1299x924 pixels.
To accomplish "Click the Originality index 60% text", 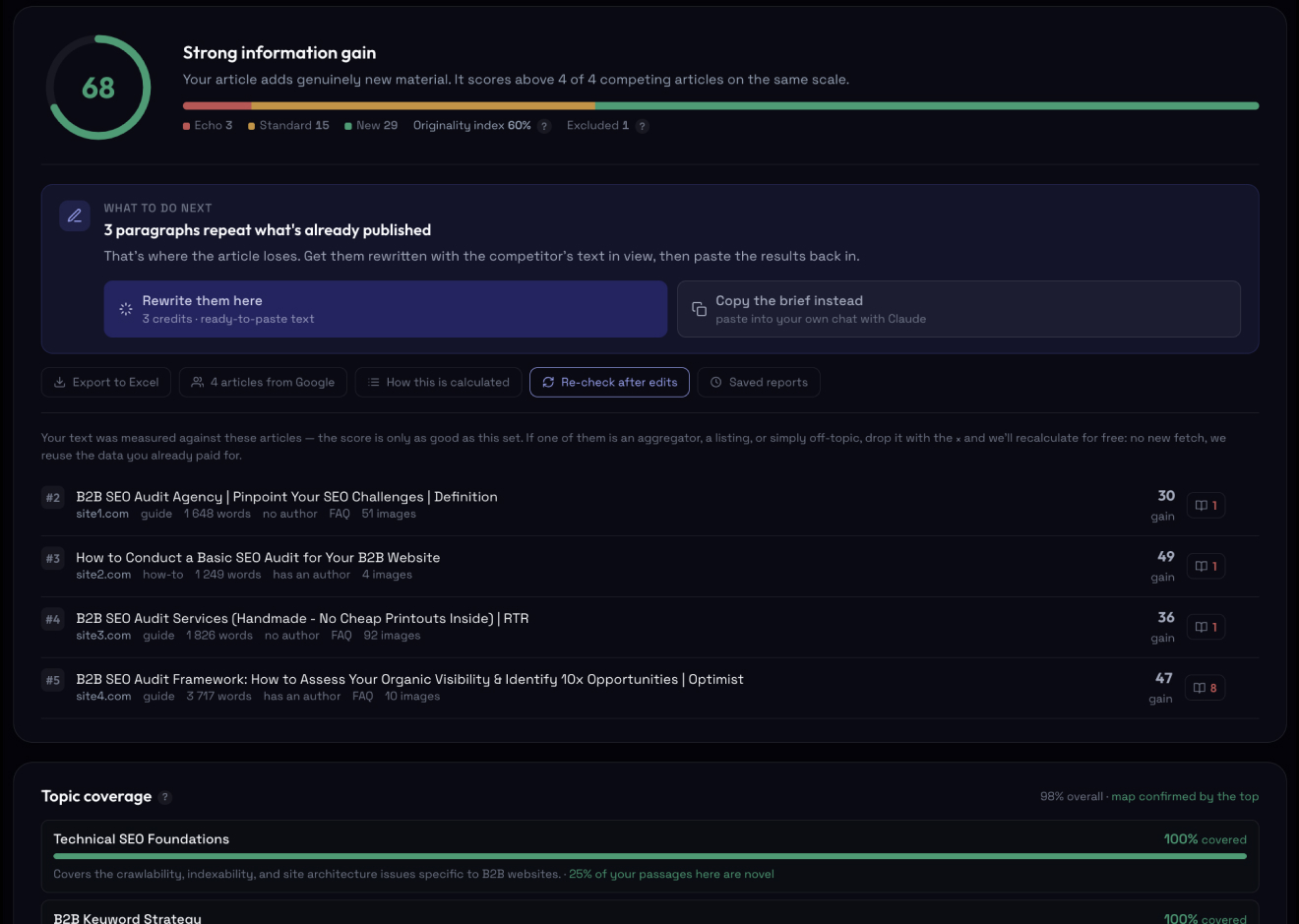I will tap(472, 126).
